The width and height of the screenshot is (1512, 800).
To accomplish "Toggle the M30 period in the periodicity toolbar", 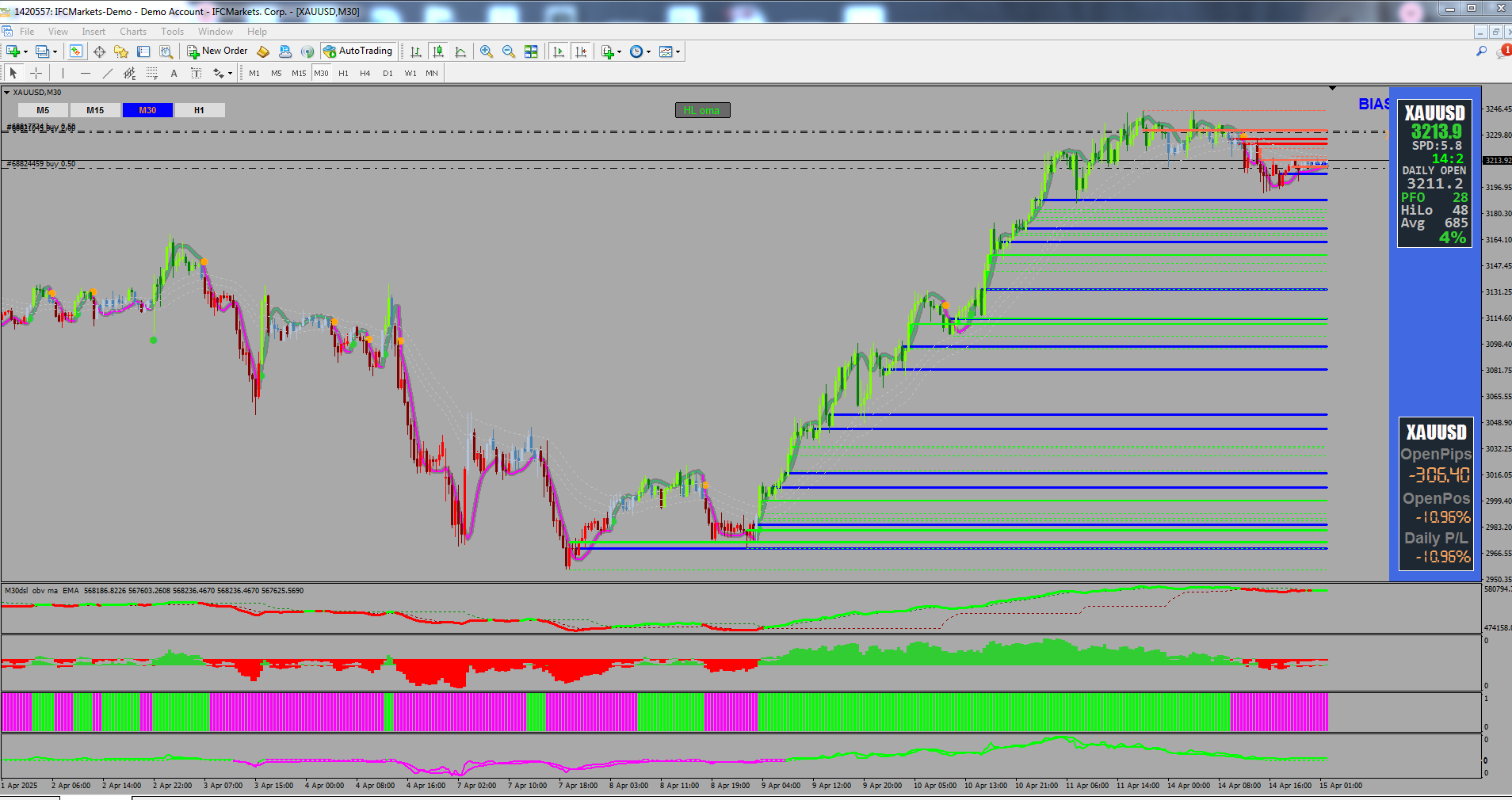I will pos(321,73).
